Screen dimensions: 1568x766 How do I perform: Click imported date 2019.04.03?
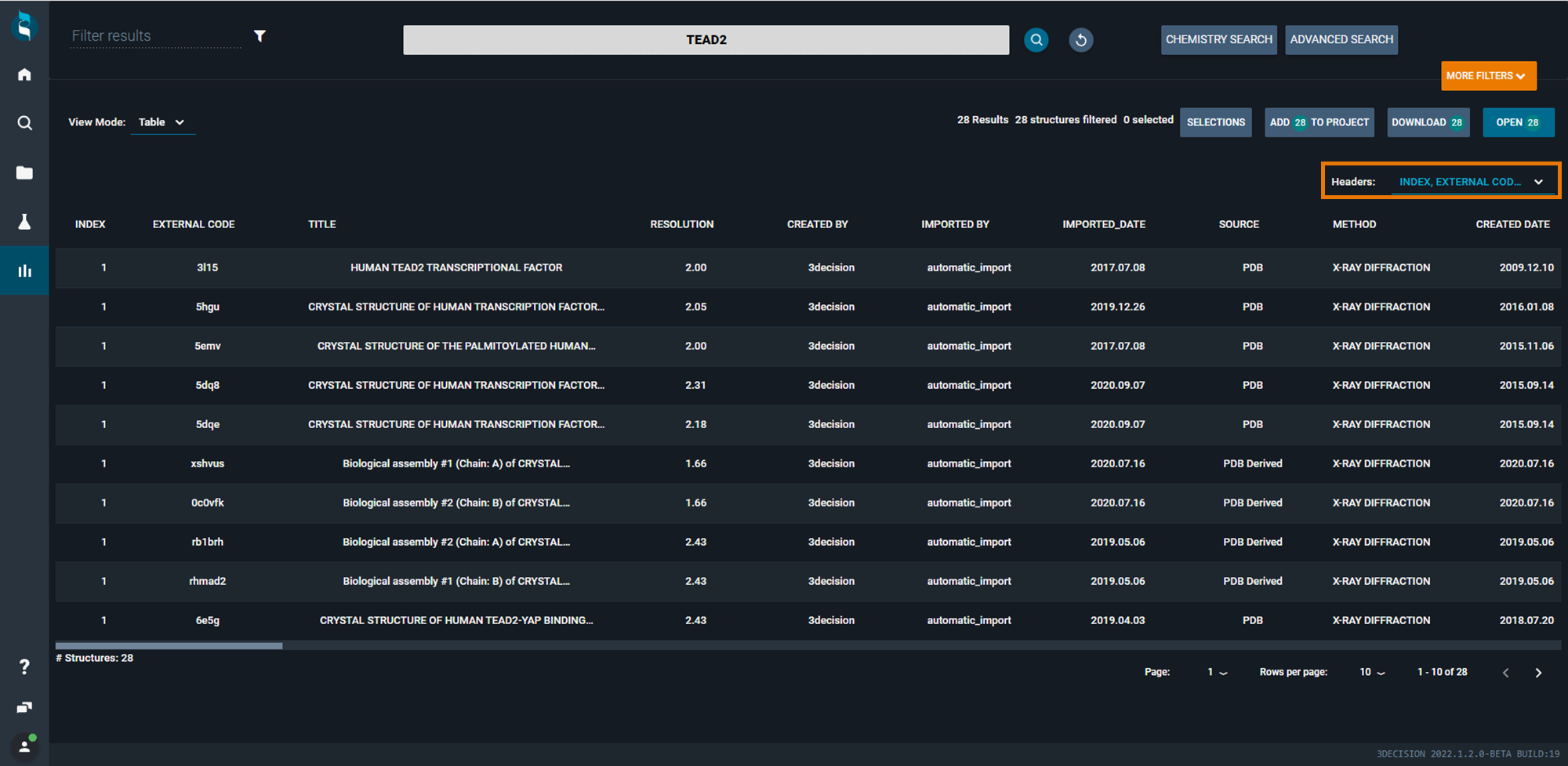[1117, 621]
